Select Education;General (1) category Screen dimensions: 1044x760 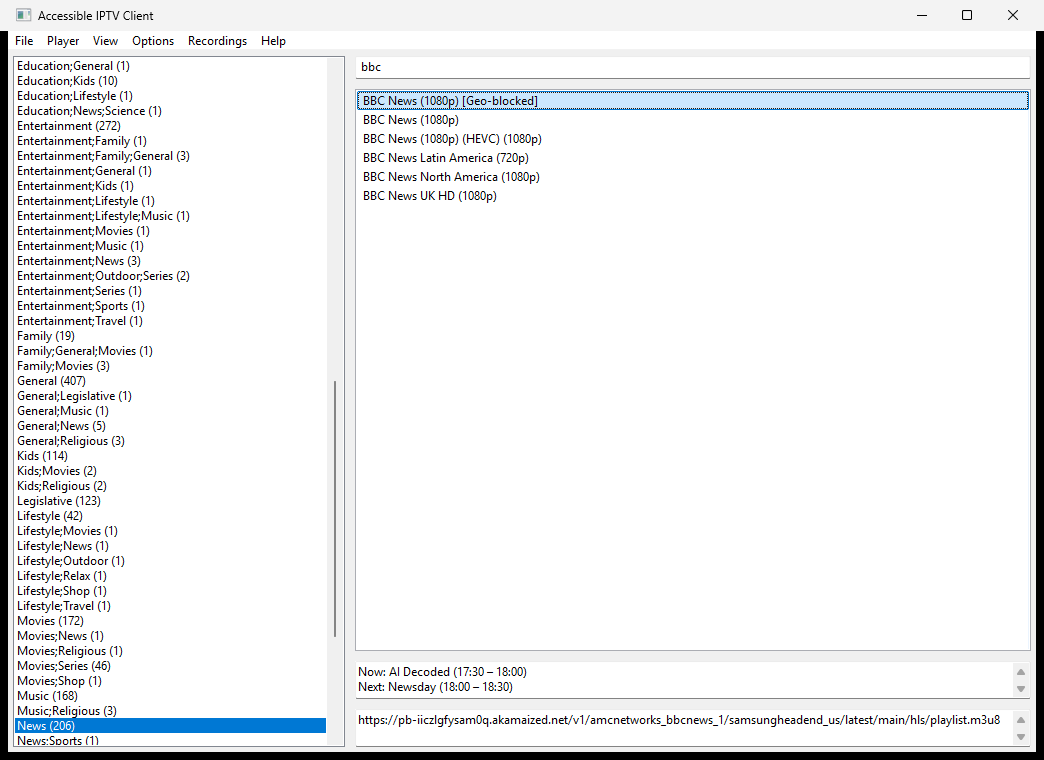pos(170,66)
